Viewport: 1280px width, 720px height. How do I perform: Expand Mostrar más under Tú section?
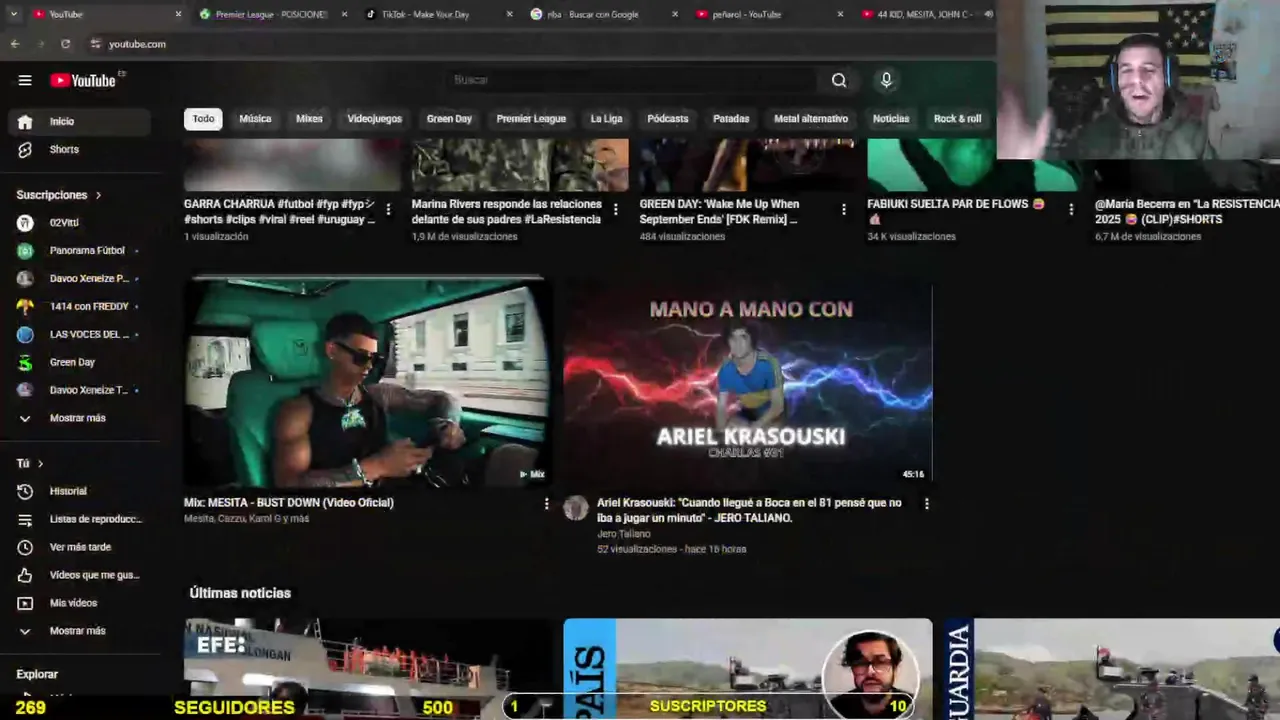coord(80,631)
